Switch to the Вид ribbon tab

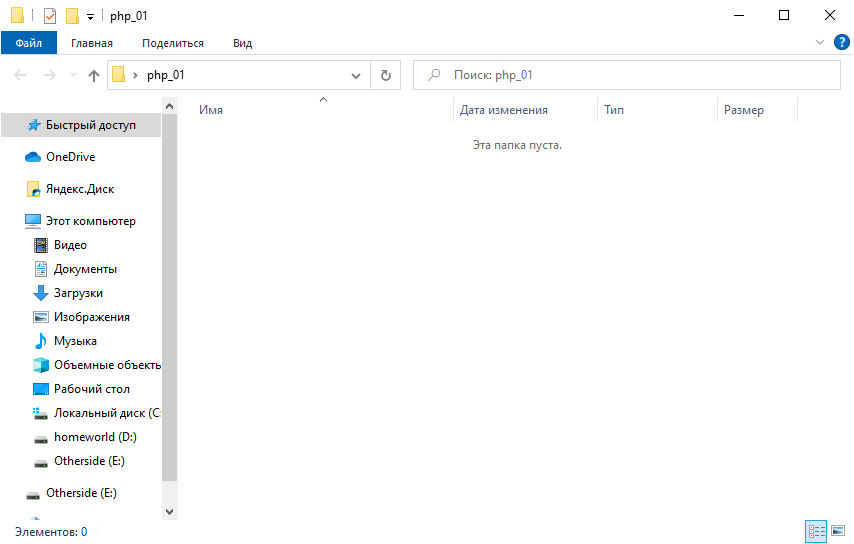(242, 43)
